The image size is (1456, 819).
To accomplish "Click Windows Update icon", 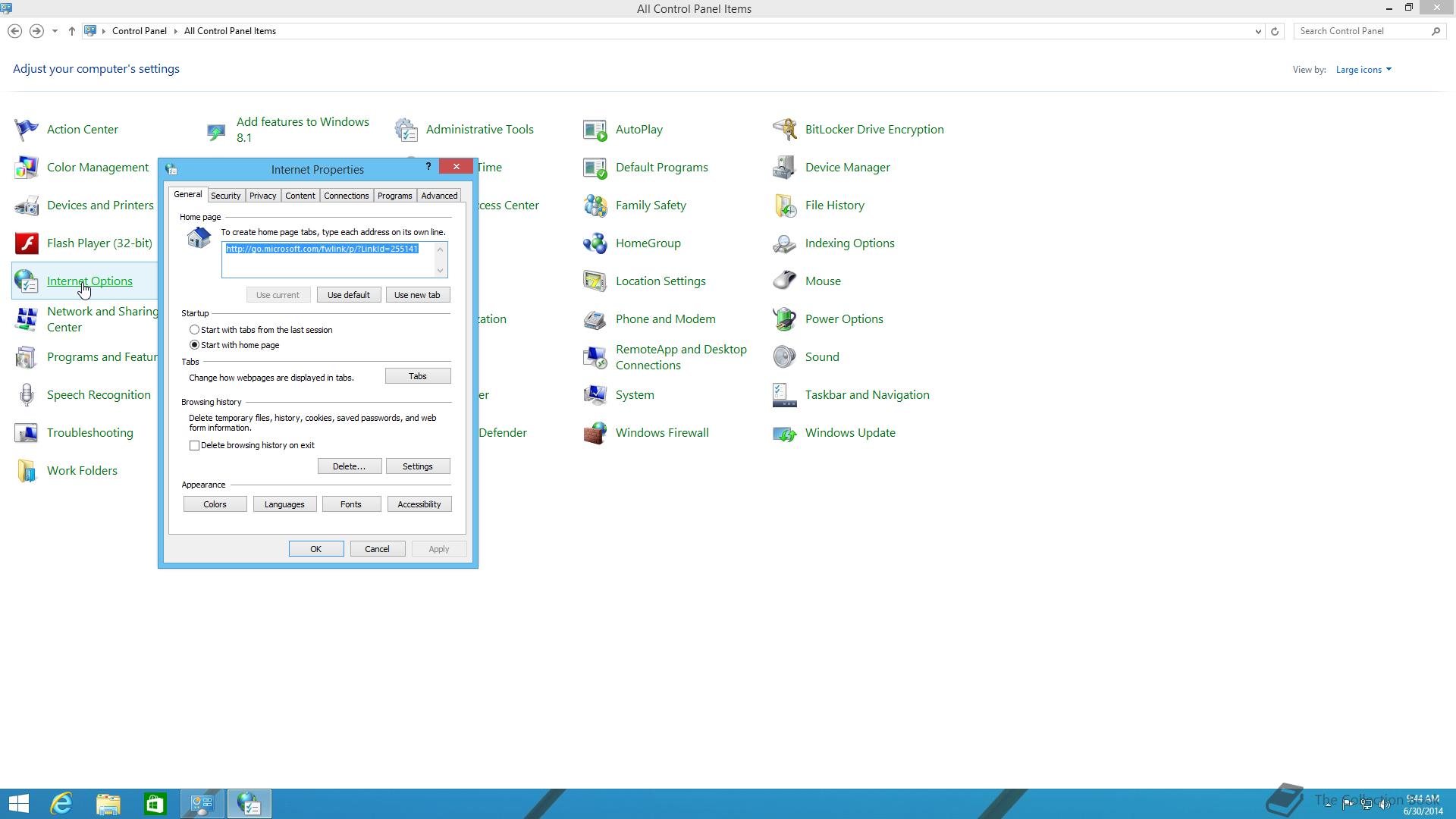I will [x=785, y=433].
